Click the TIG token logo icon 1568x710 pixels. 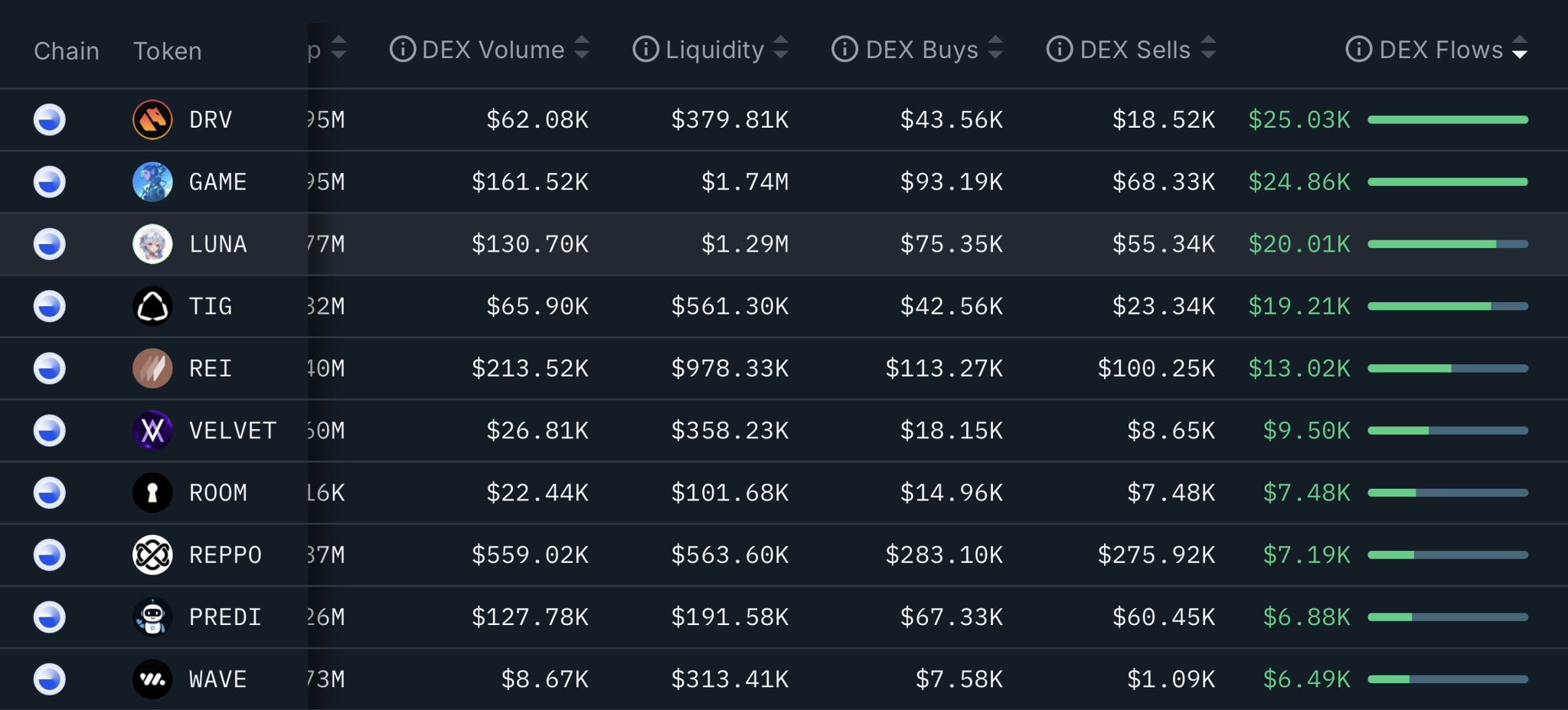click(x=152, y=306)
